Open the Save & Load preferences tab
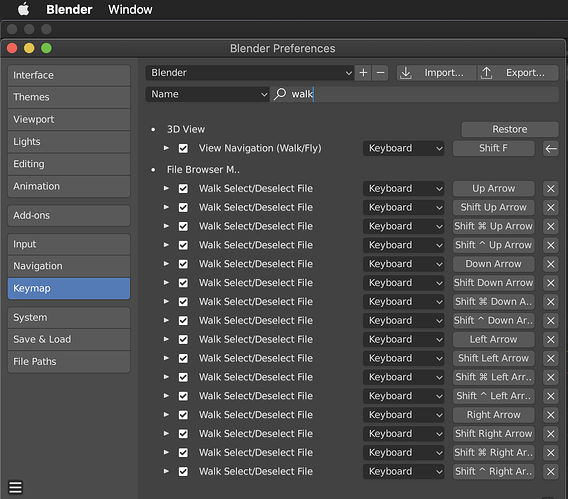568x499 pixels. 69,339
